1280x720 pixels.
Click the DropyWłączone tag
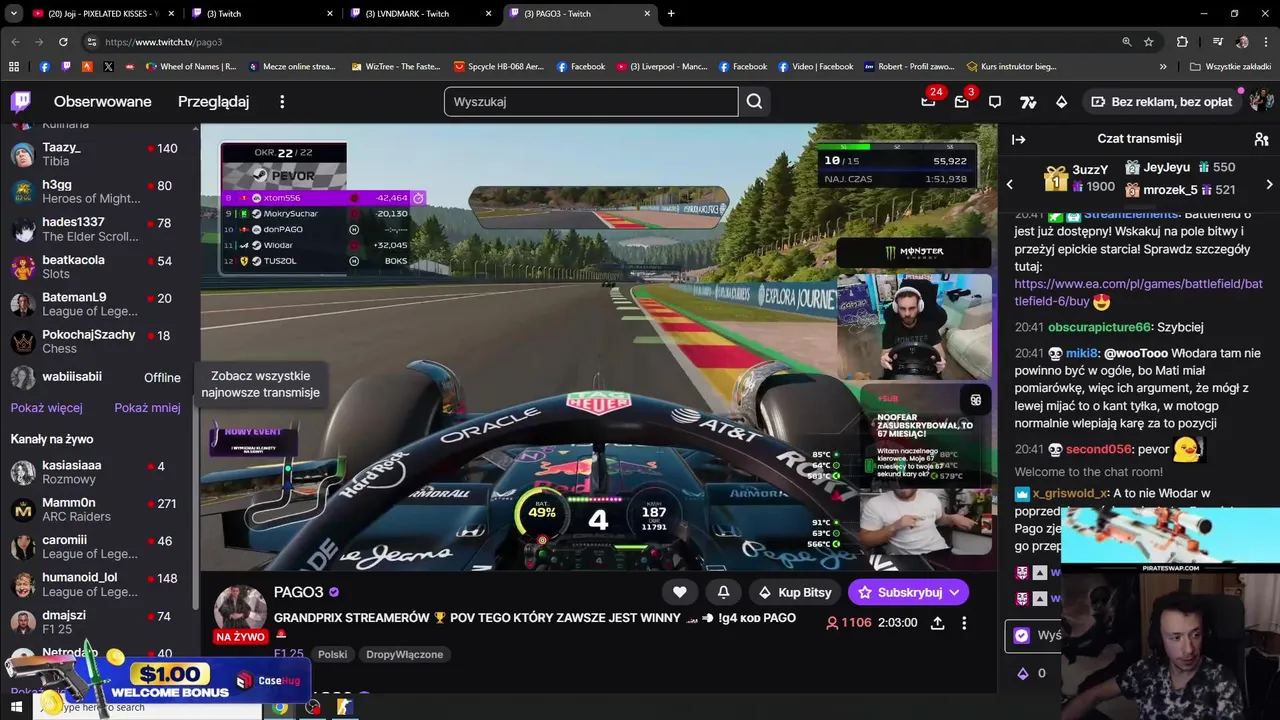coord(404,654)
